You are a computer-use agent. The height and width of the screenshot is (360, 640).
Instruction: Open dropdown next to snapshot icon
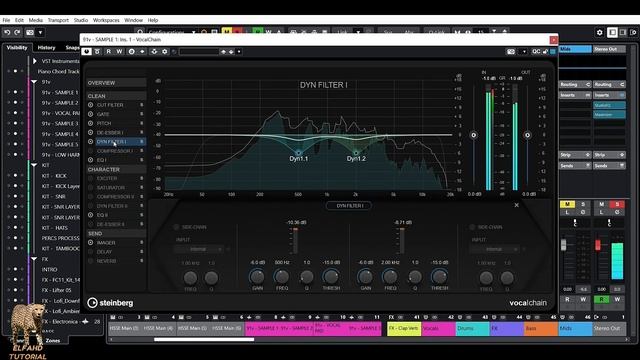pyautogui.click(x=524, y=51)
